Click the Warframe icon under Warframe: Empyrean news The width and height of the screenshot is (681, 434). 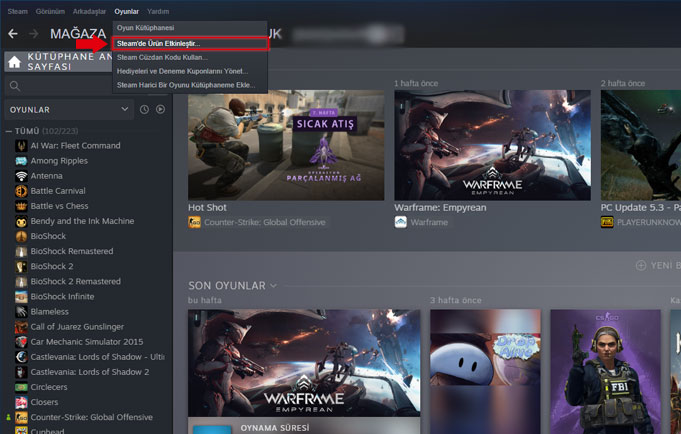tap(400, 222)
